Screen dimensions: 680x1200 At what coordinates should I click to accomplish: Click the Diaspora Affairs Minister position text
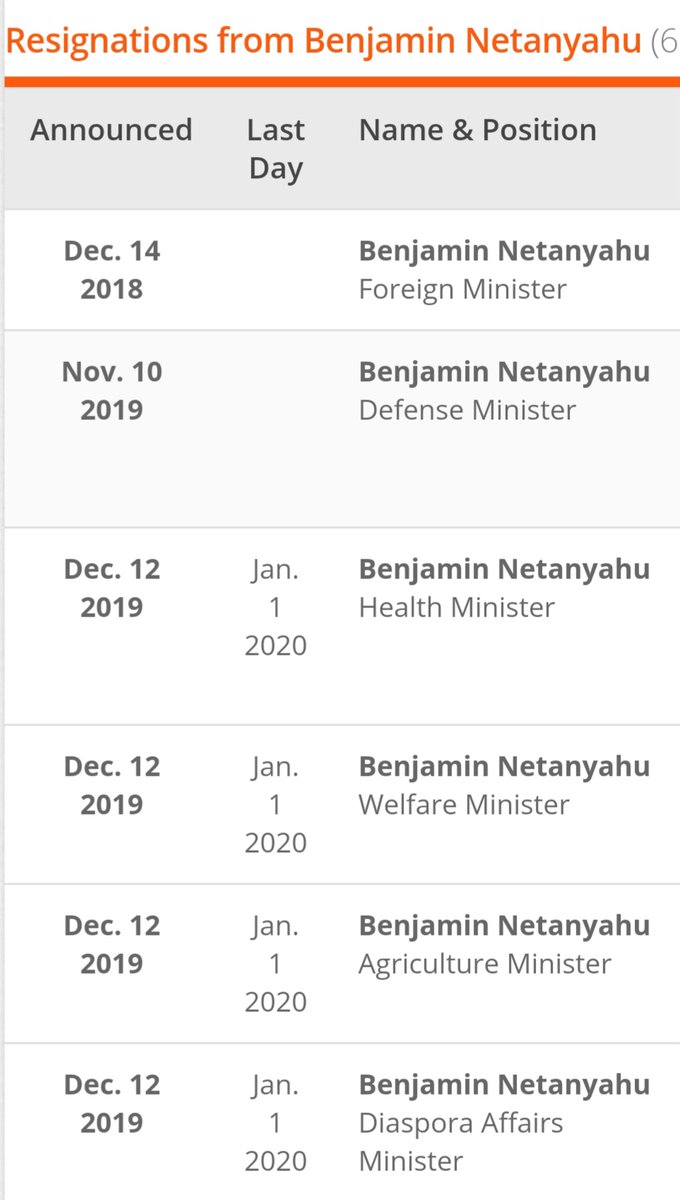coord(460,1142)
